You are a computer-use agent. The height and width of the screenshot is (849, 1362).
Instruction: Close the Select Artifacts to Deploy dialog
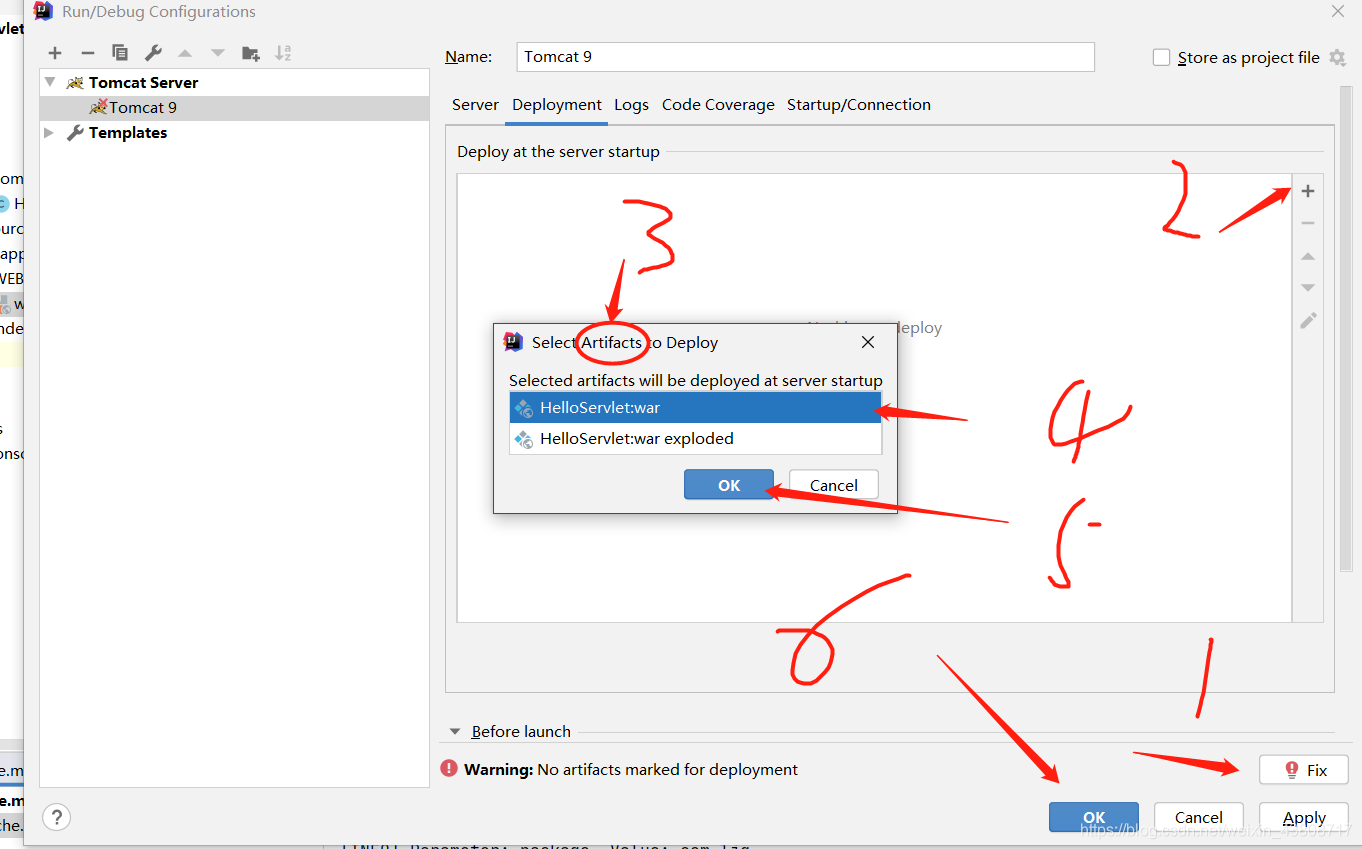[x=868, y=342]
